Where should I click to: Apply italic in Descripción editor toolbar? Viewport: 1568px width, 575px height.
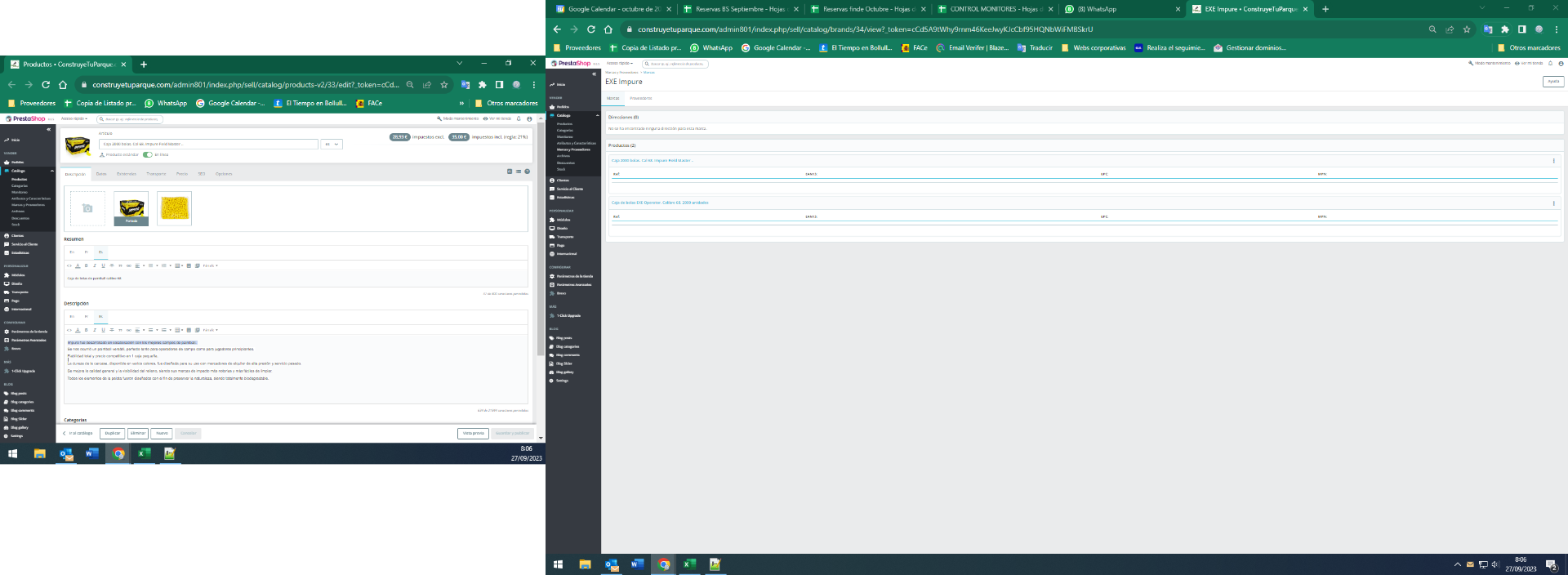95,330
